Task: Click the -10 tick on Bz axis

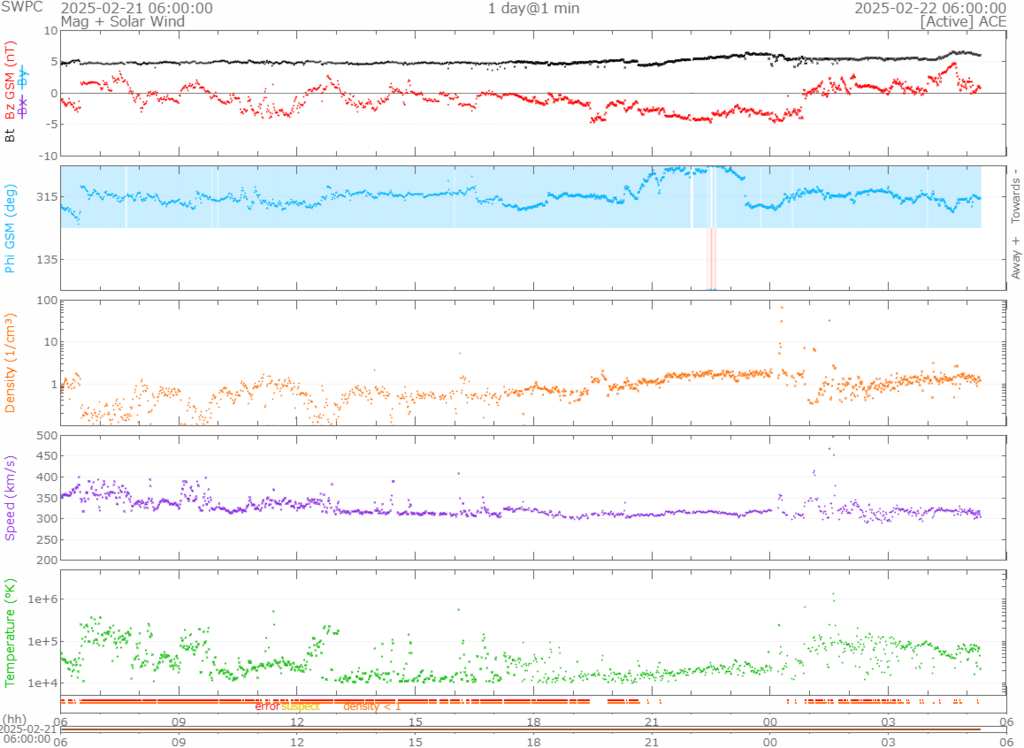Action: (48, 155)
